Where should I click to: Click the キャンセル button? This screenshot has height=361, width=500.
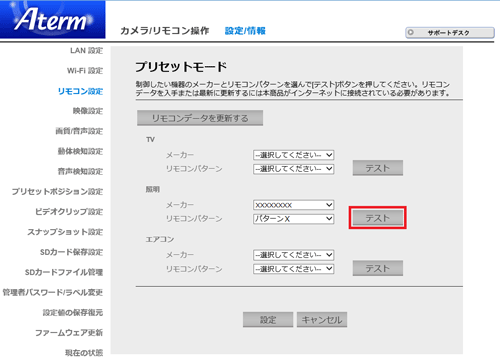tap(322, 320)
